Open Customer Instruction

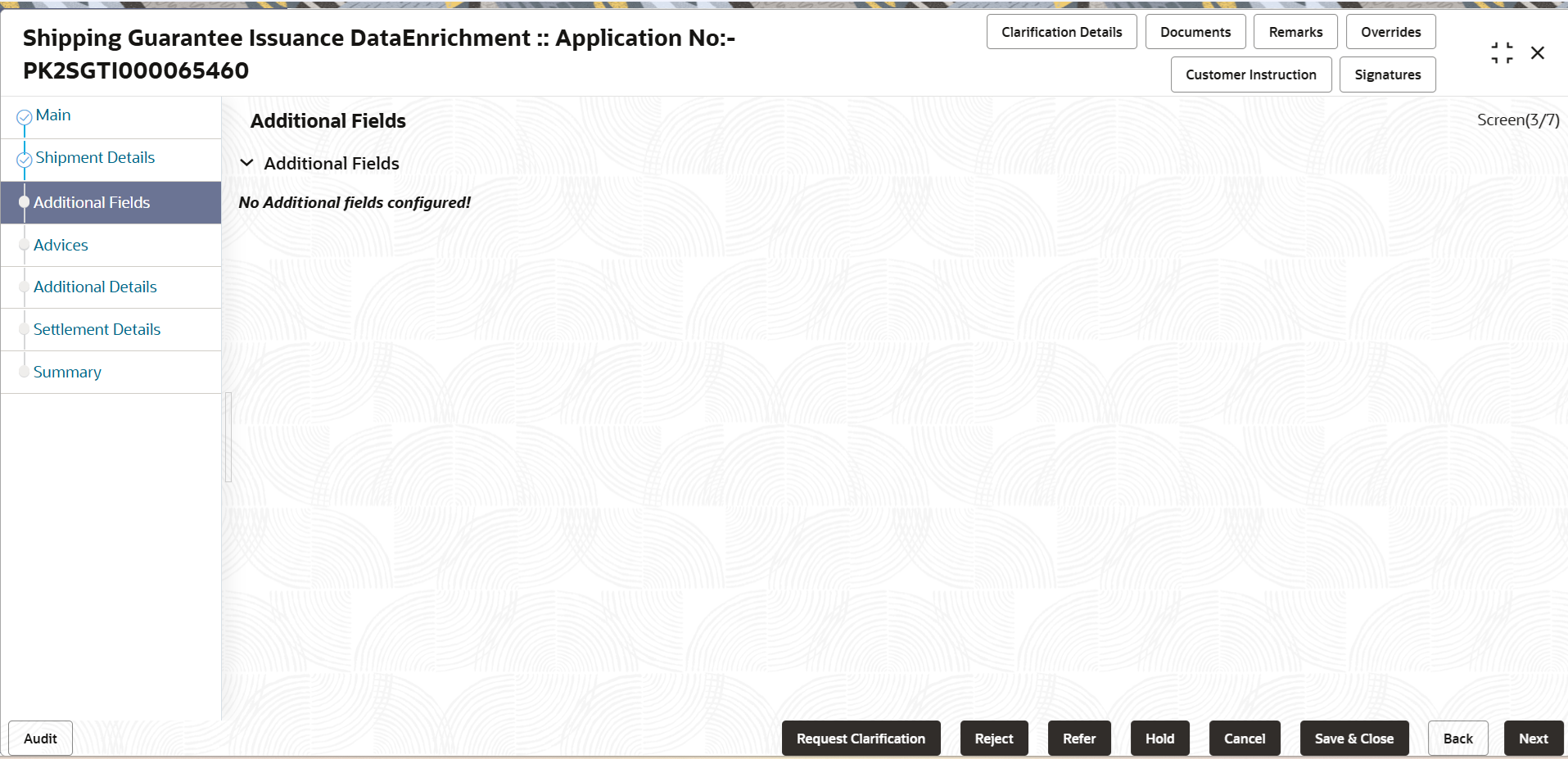pos(1251,75)
